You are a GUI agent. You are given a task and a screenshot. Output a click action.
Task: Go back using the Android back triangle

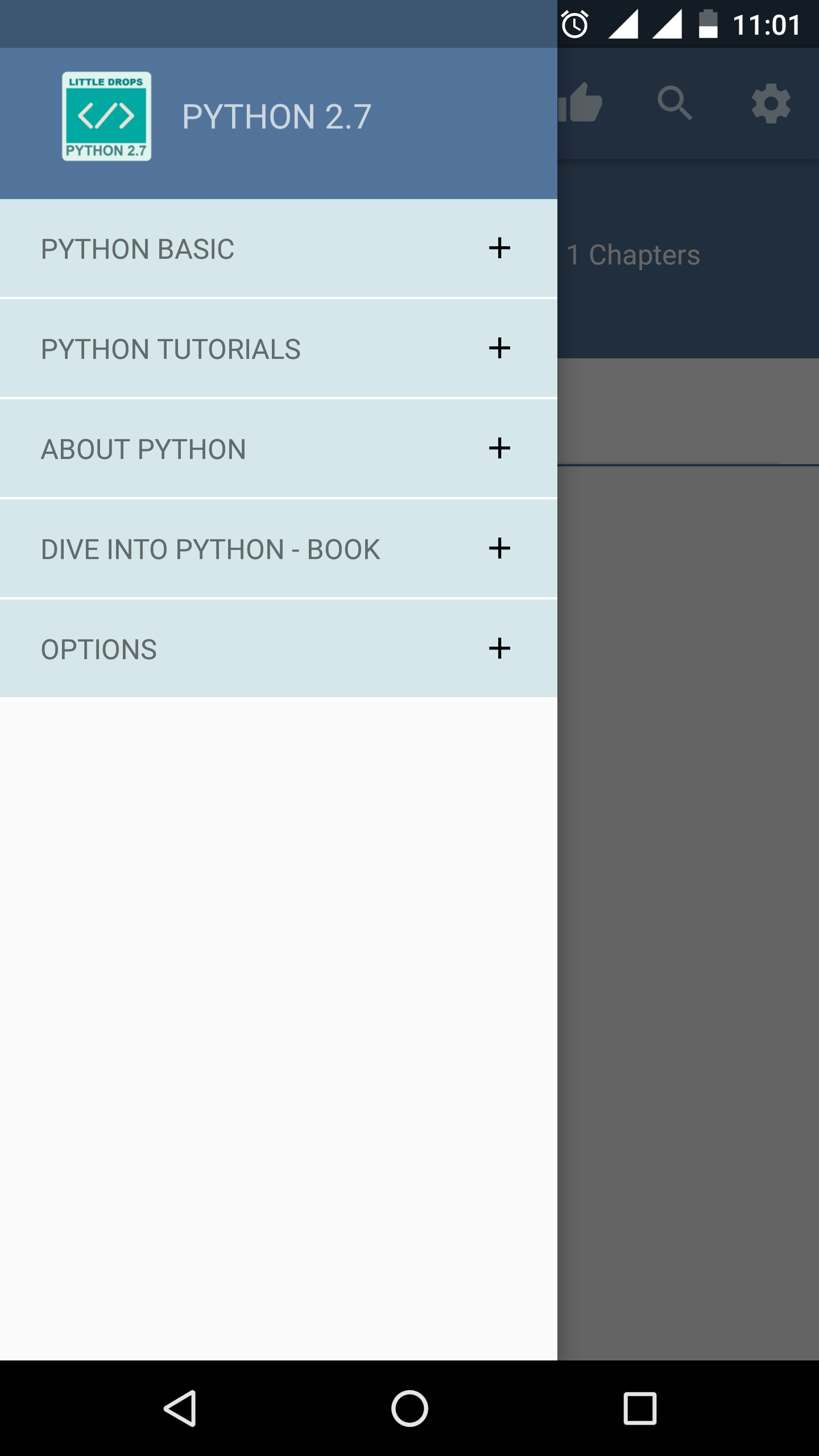pos(180,1408)
